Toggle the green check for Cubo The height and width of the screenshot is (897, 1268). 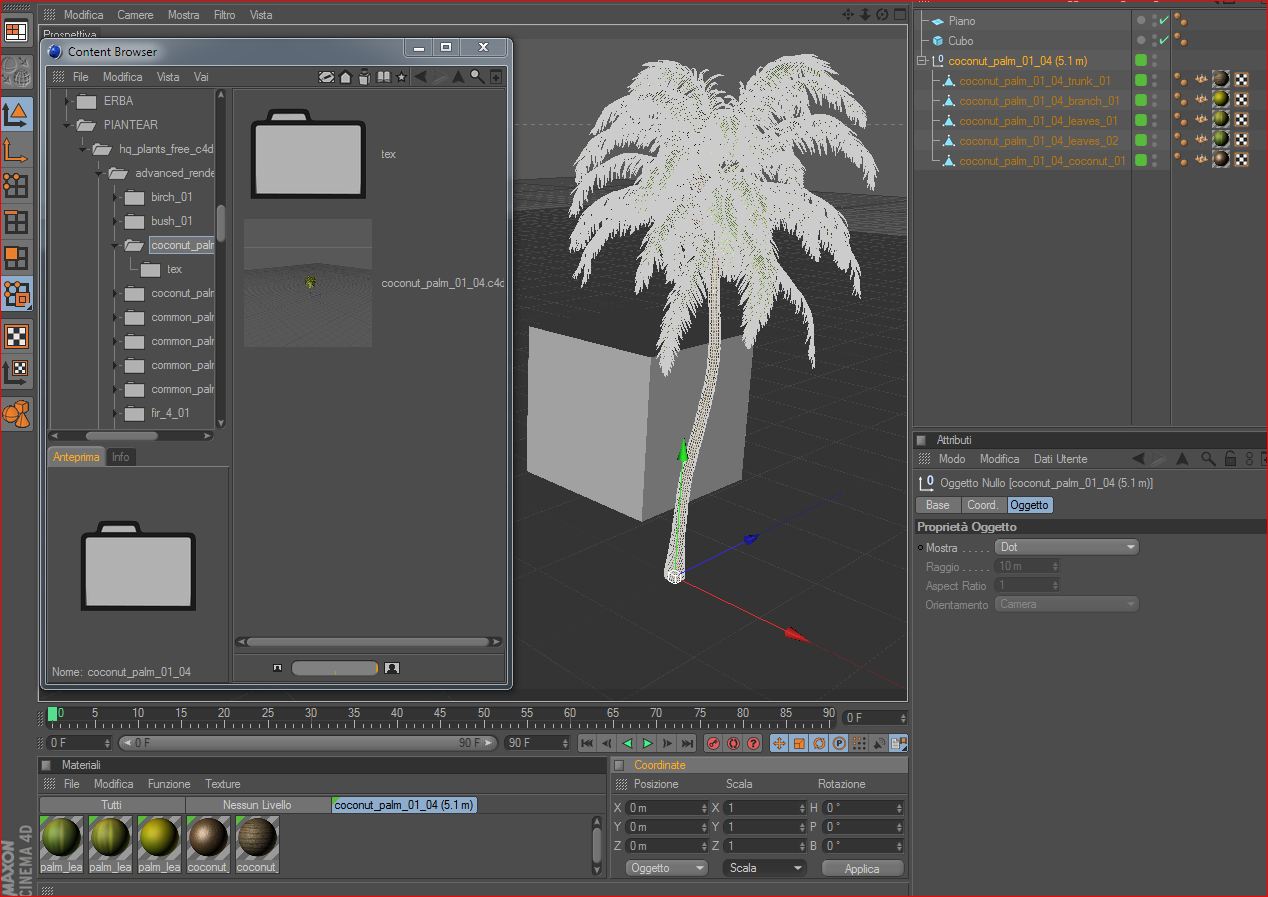[1164, 41]
